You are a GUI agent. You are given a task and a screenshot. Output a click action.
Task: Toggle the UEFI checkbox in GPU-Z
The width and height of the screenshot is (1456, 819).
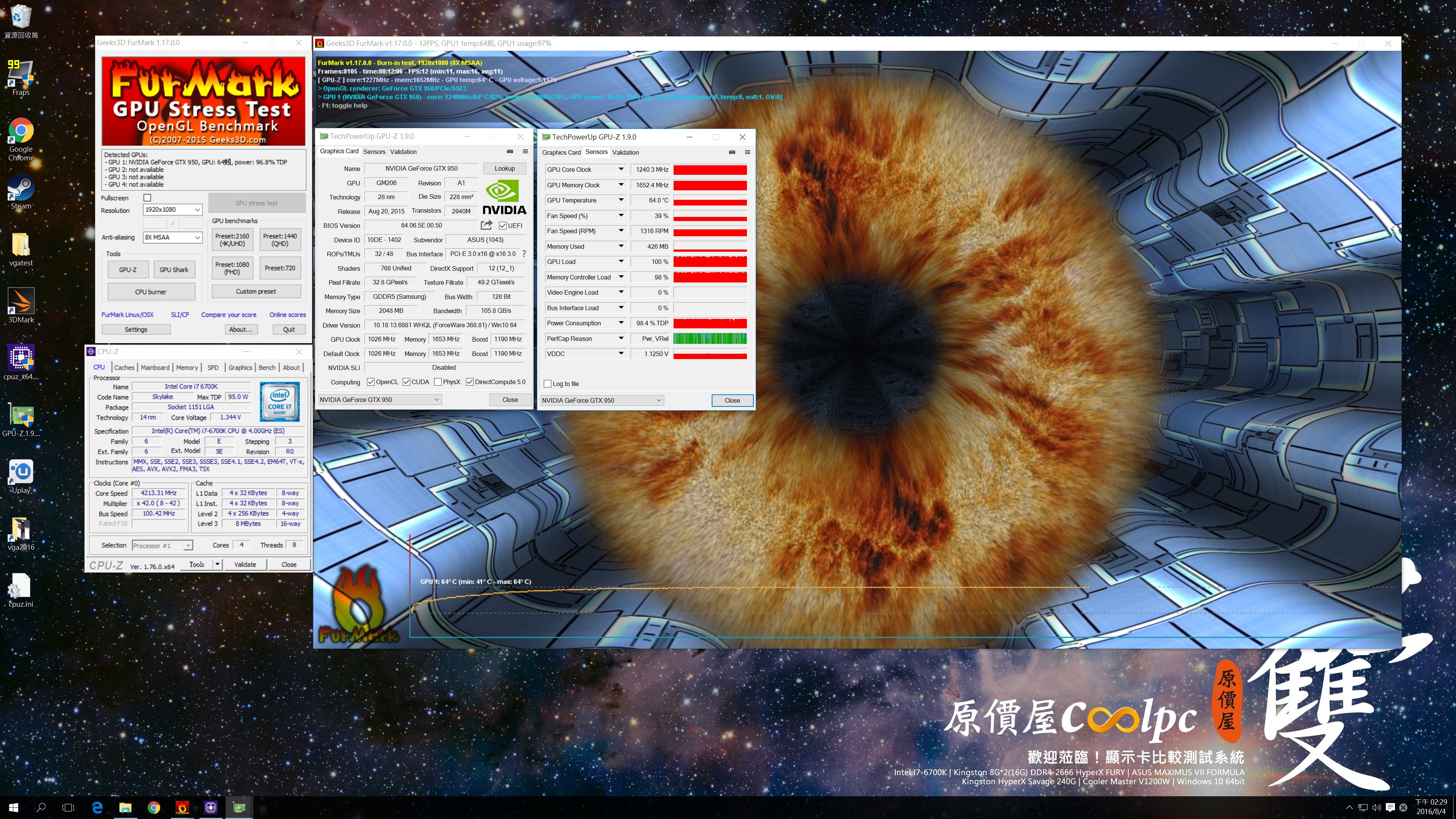[x=502, y=226]
